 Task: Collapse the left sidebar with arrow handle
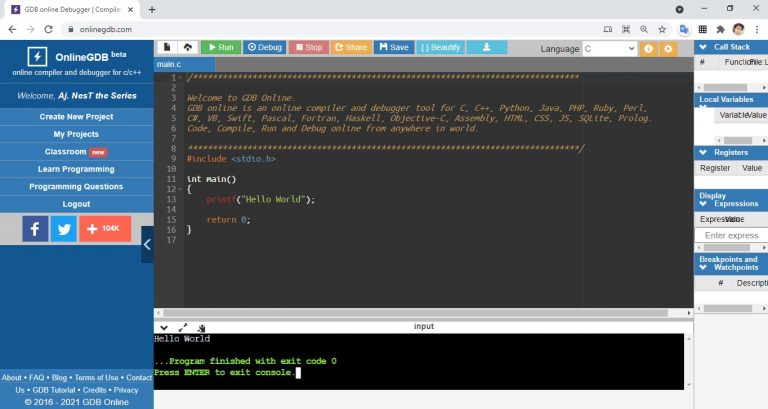tap(147, 243)
